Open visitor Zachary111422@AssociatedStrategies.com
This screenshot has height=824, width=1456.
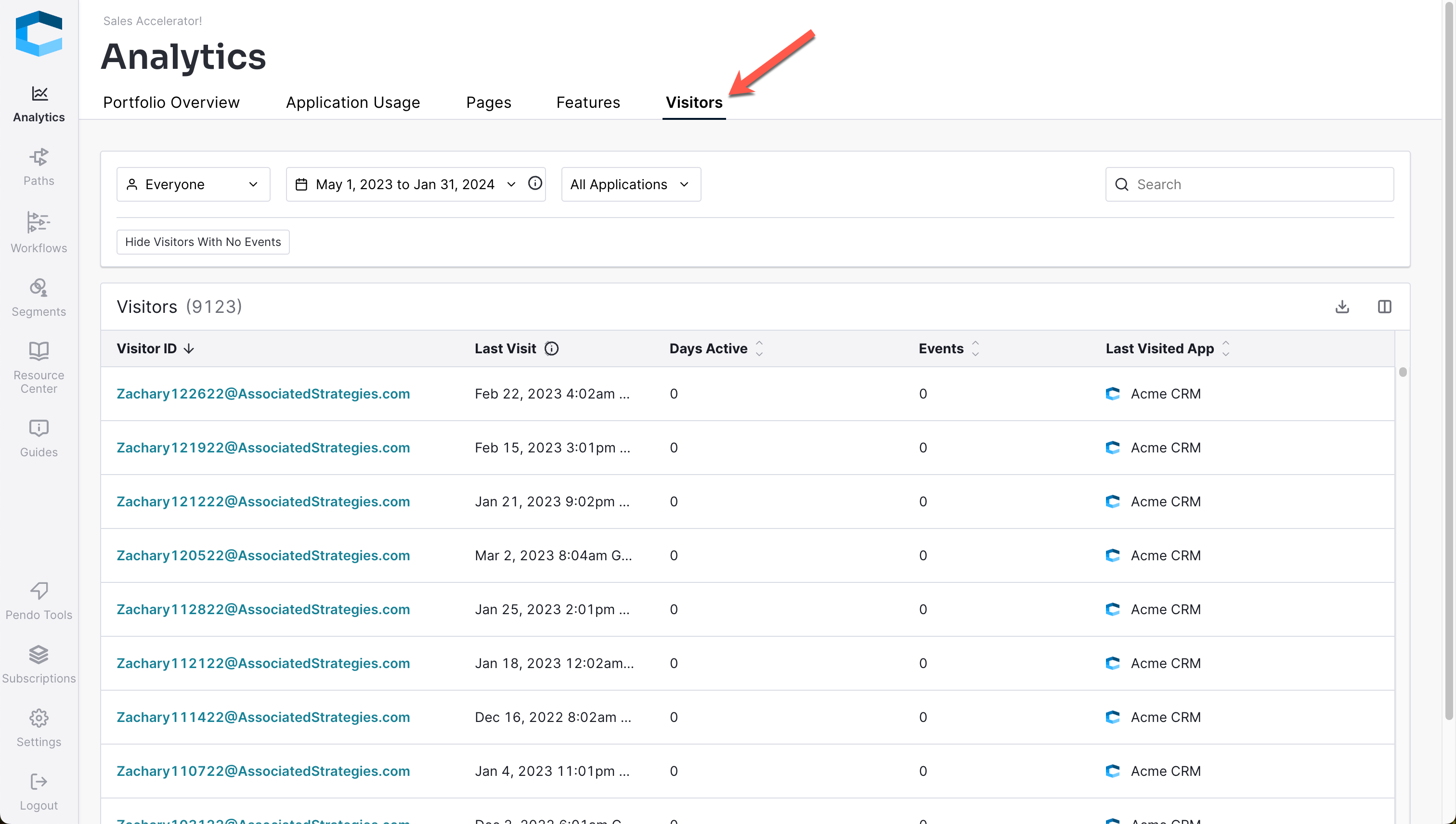263,717
